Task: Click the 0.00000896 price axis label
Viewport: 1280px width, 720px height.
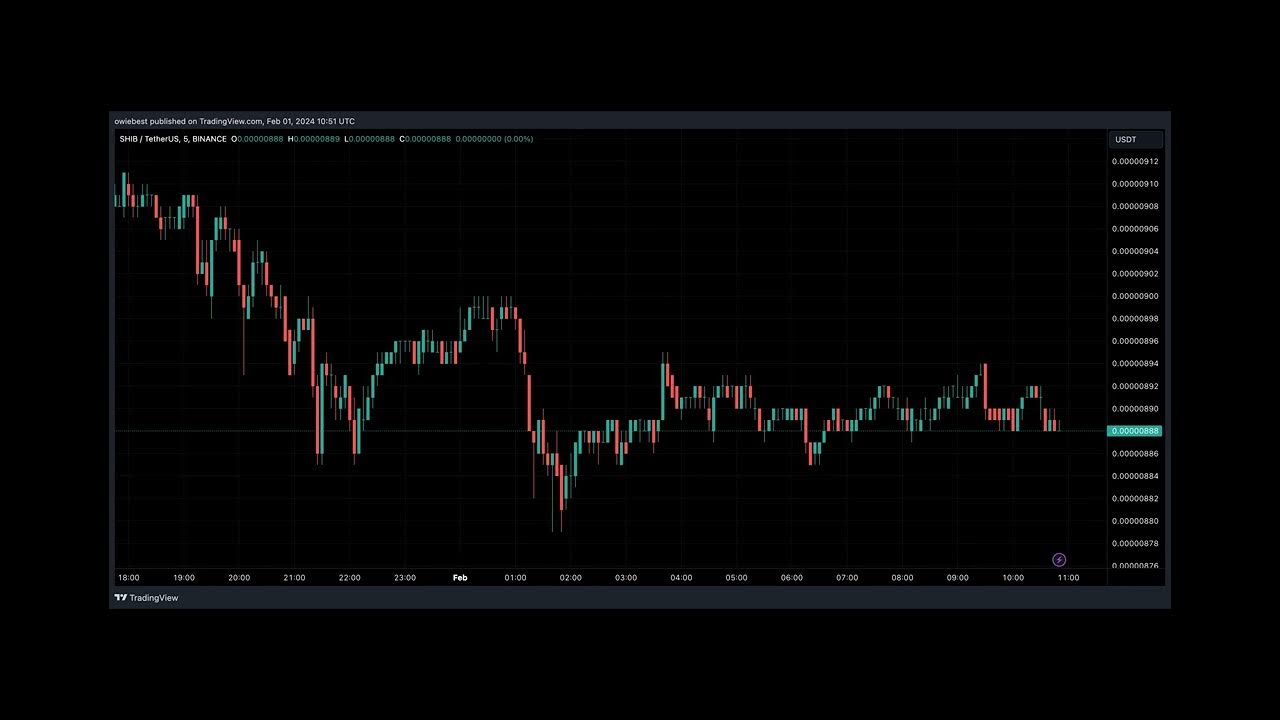Action: (1135, 341)
